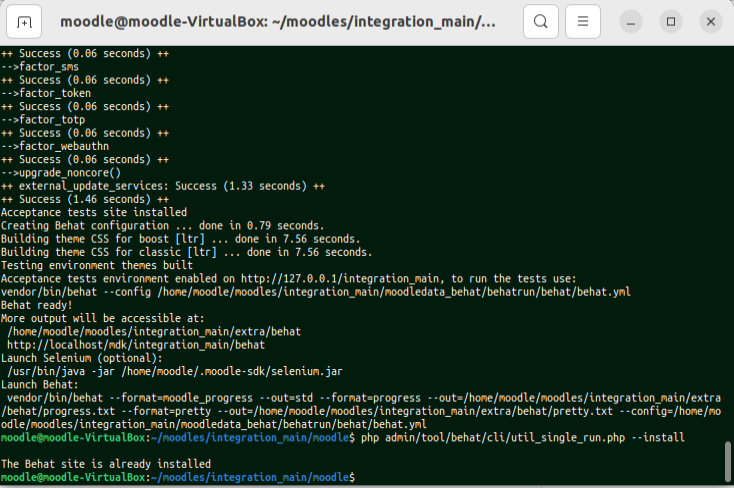The image size is (734, 488).
Task: Minimize the terminal window
Action: pyautogui.click(x=631, y=22)
